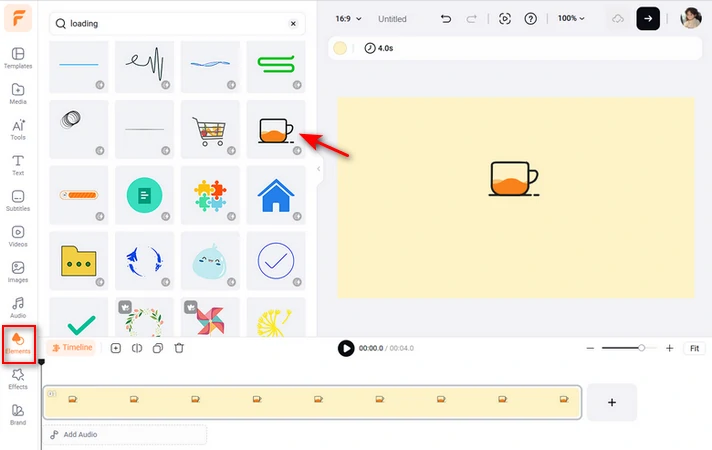Click the loading search field
Viewport: 712px width, 450px height.
pos(177,24)
